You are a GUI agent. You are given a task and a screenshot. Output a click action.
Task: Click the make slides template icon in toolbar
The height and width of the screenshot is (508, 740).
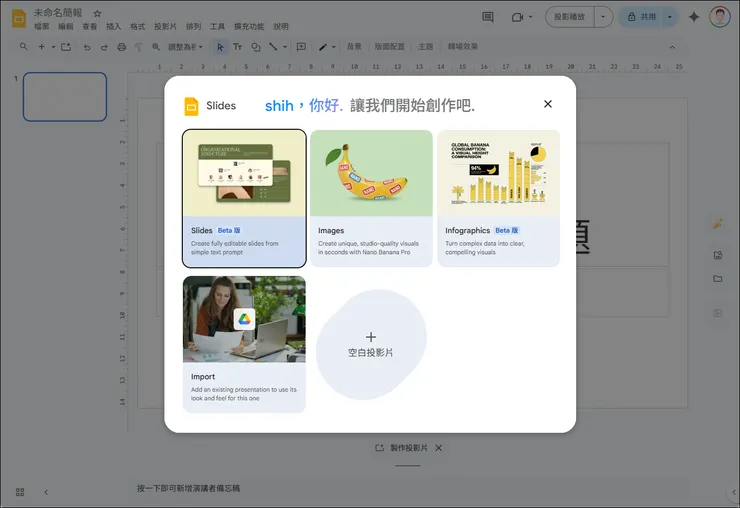(66, 47)
